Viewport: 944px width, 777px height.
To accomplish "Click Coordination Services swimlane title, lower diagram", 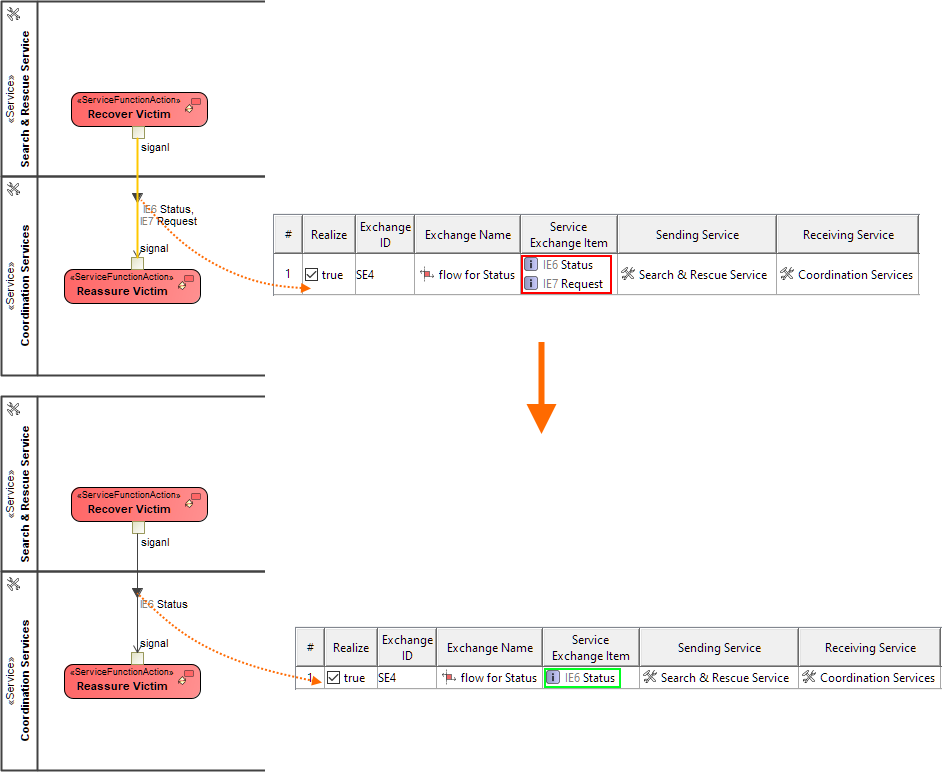I will click(25, 680).
